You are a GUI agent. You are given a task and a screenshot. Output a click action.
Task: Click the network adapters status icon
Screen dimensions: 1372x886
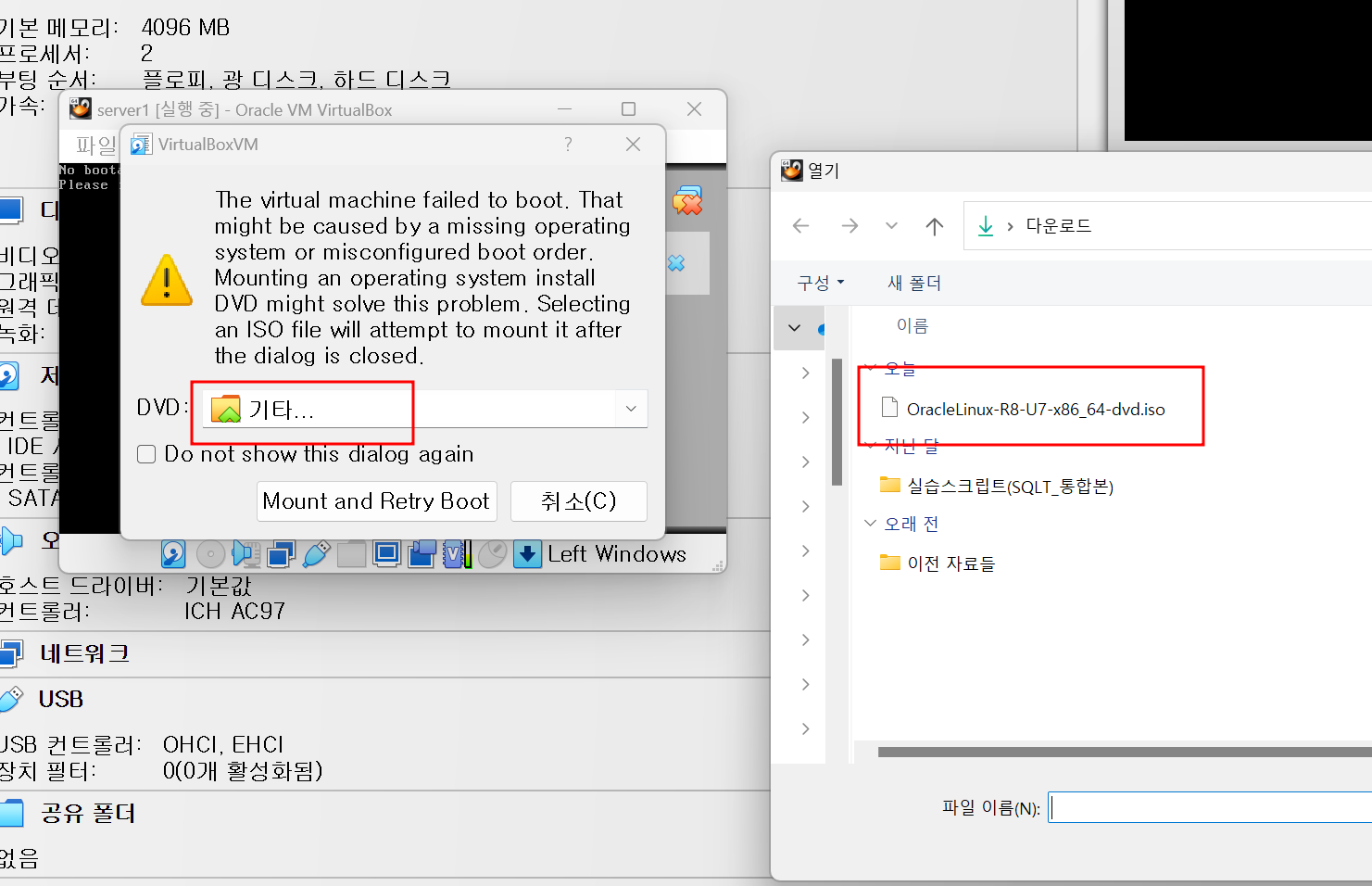point(281,554)
